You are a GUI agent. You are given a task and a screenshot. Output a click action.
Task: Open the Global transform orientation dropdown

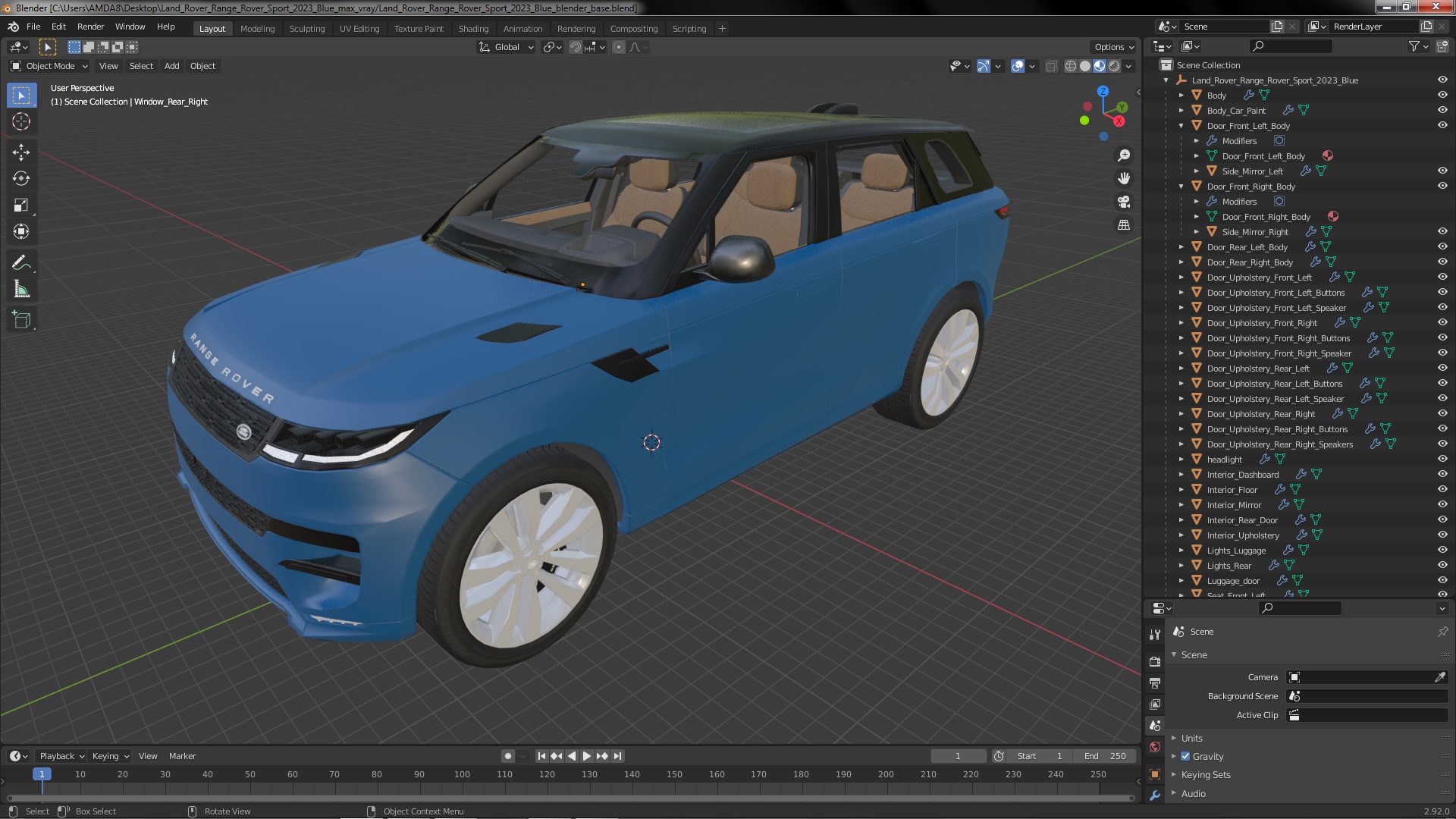tap(507, 47)
